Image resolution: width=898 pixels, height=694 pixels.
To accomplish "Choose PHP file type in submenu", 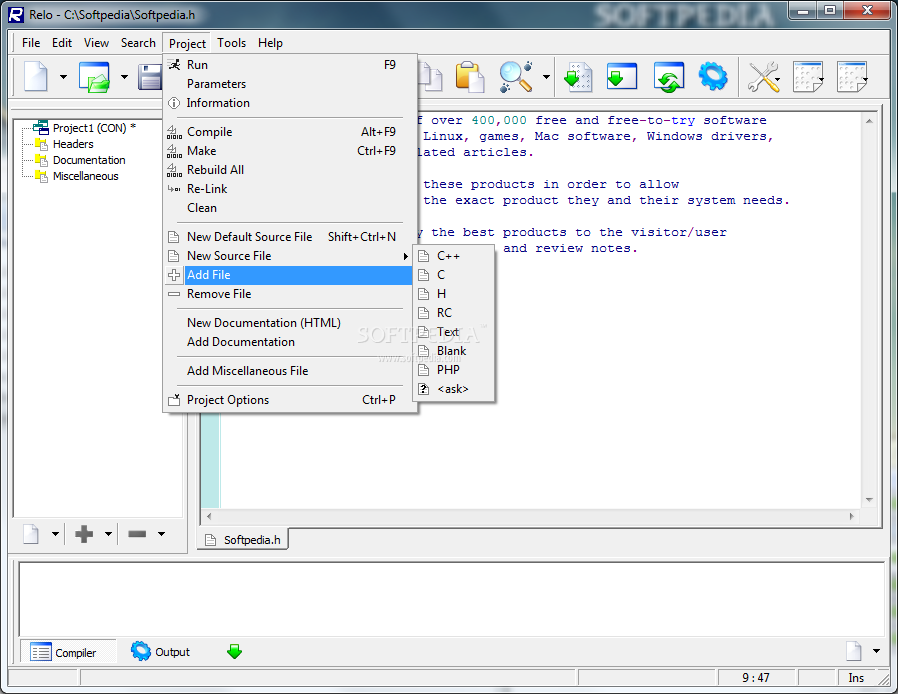I will coord(453,370).
